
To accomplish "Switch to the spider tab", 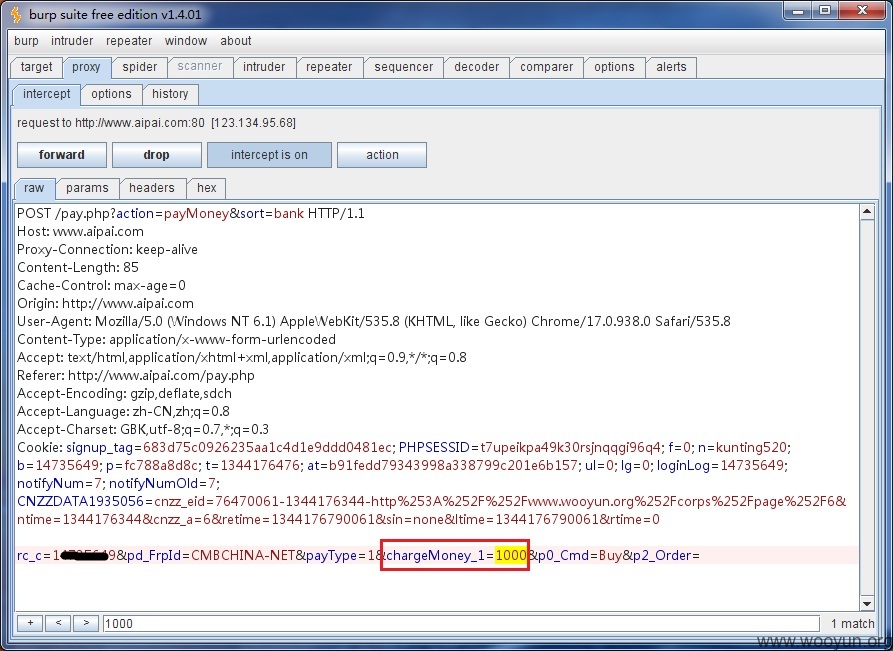I will [x=140, y=67].
